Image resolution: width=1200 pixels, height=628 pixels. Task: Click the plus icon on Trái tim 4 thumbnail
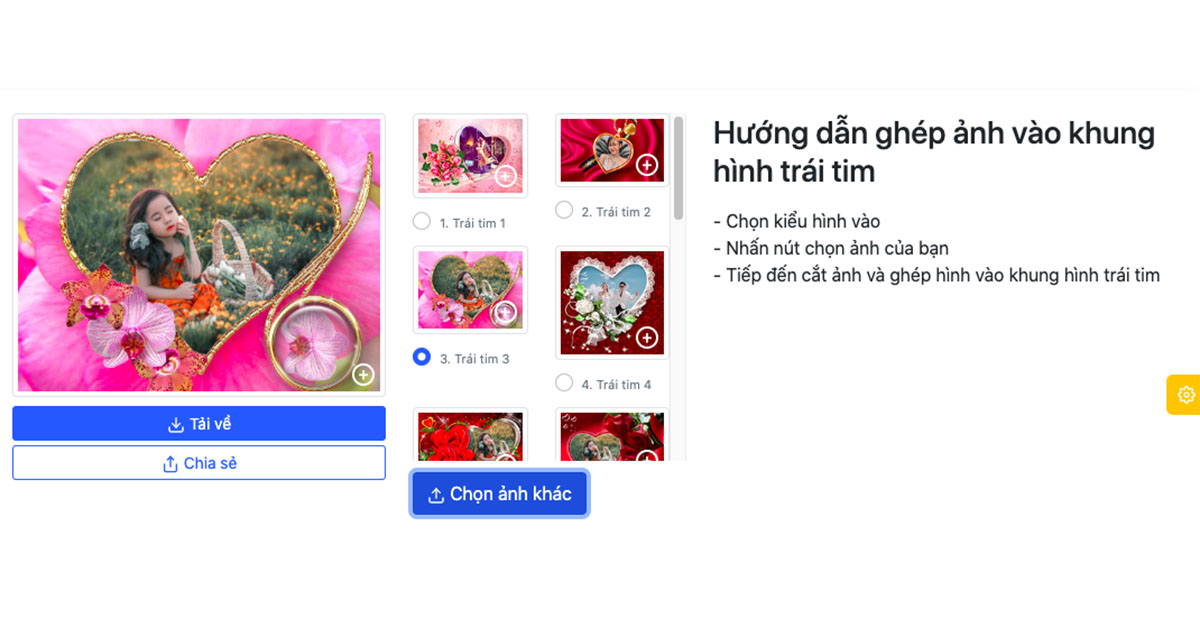pyautogui.click(x=647, y=338)
